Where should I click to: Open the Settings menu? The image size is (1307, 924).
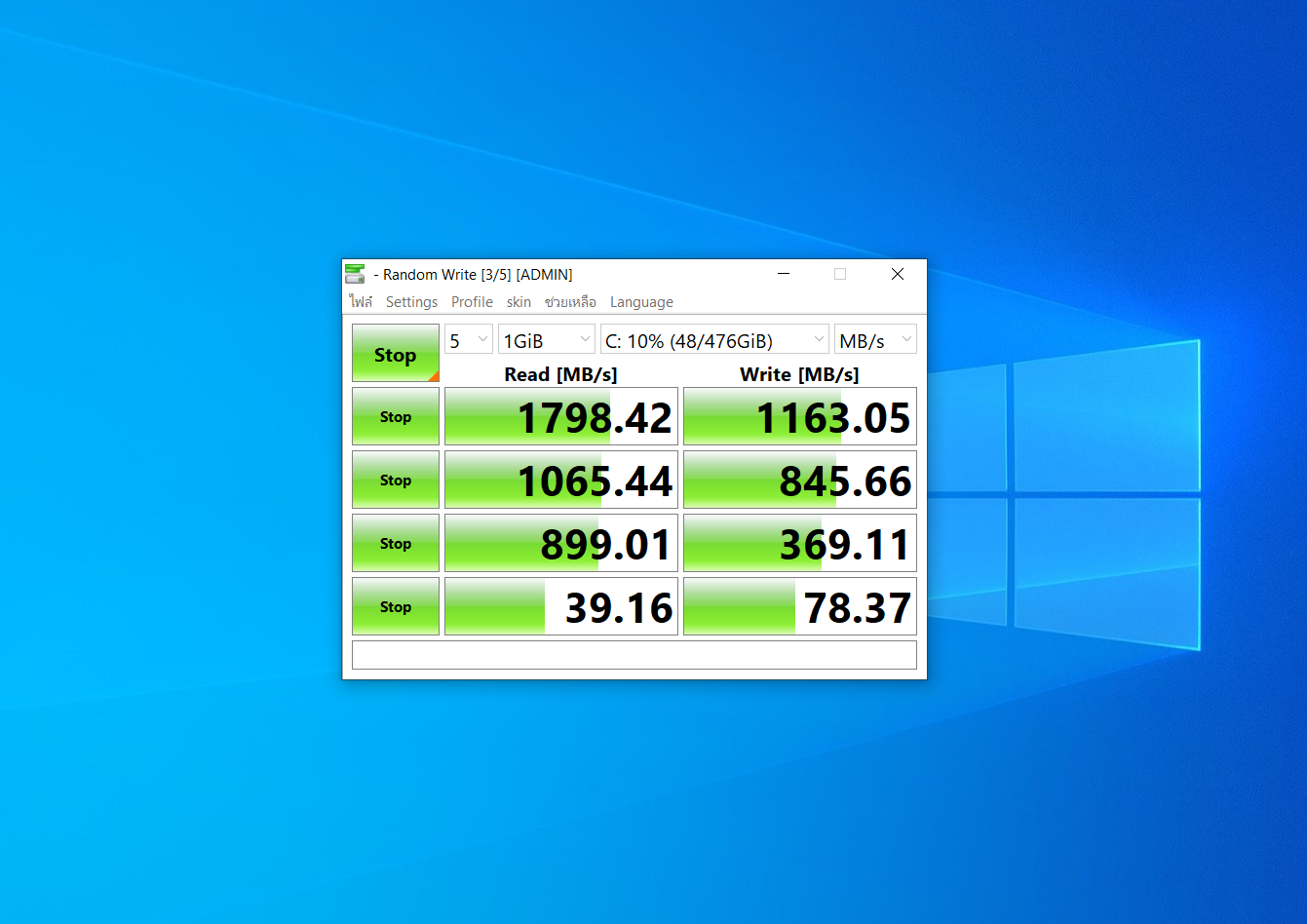(x=411, y=302)
